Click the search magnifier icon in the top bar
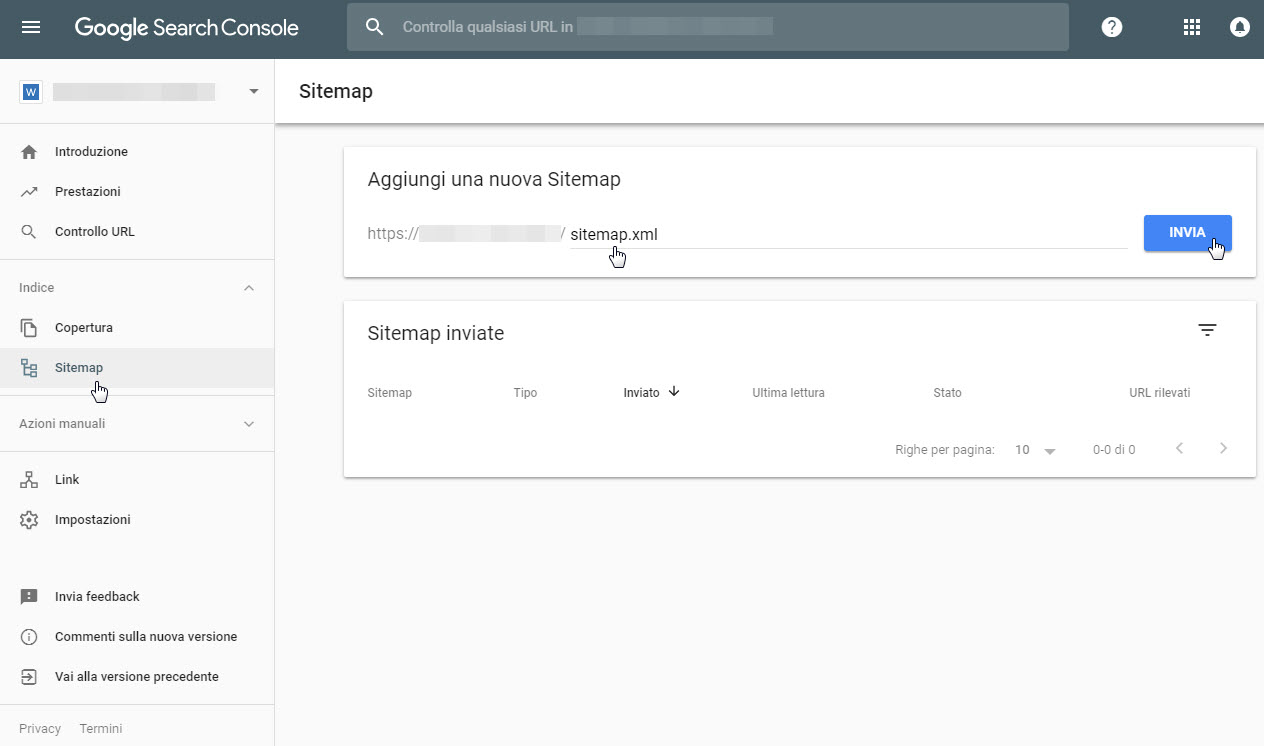Screen dimensions: 1264x746 coord(375,27)
